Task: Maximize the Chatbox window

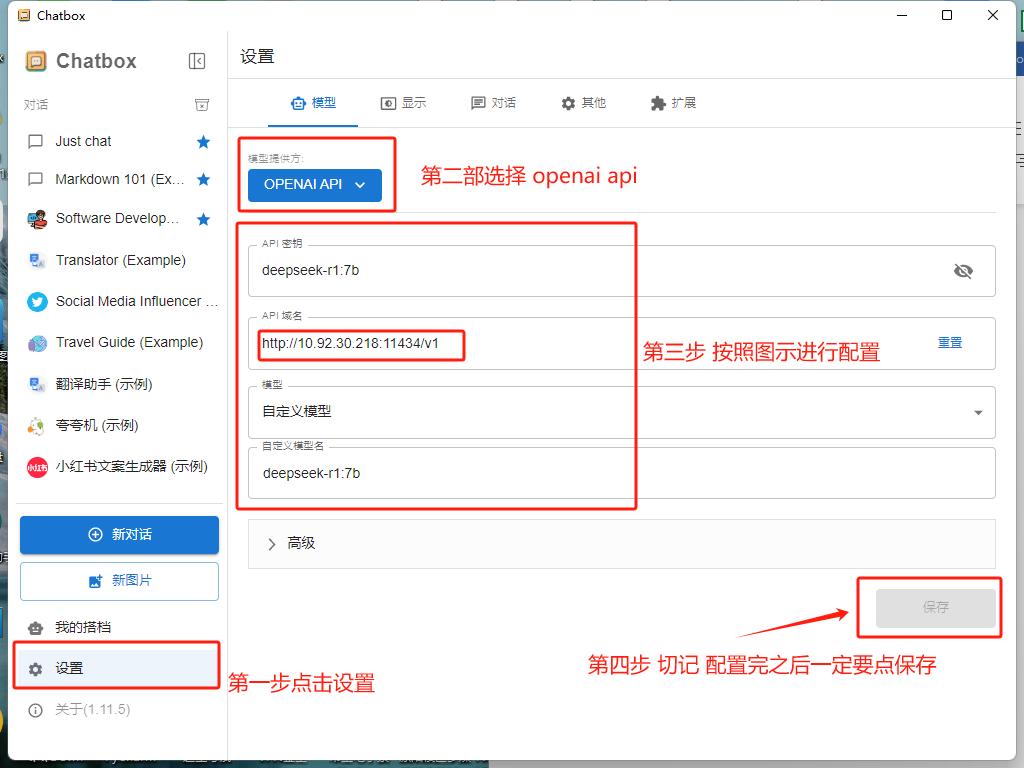Action: point(947,15)
